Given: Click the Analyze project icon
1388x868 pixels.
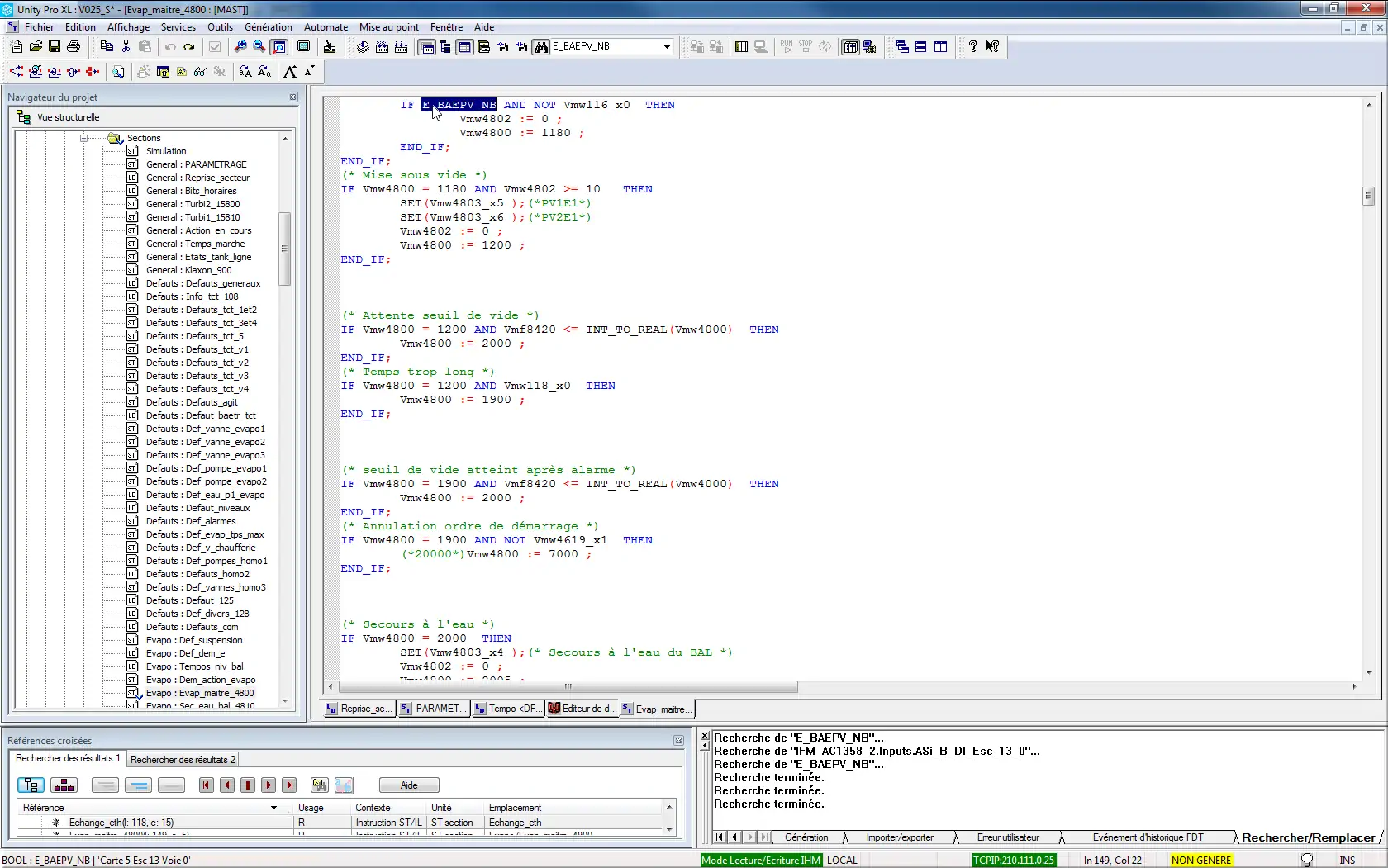Looking at the screenshot, I should click(363, 47).
